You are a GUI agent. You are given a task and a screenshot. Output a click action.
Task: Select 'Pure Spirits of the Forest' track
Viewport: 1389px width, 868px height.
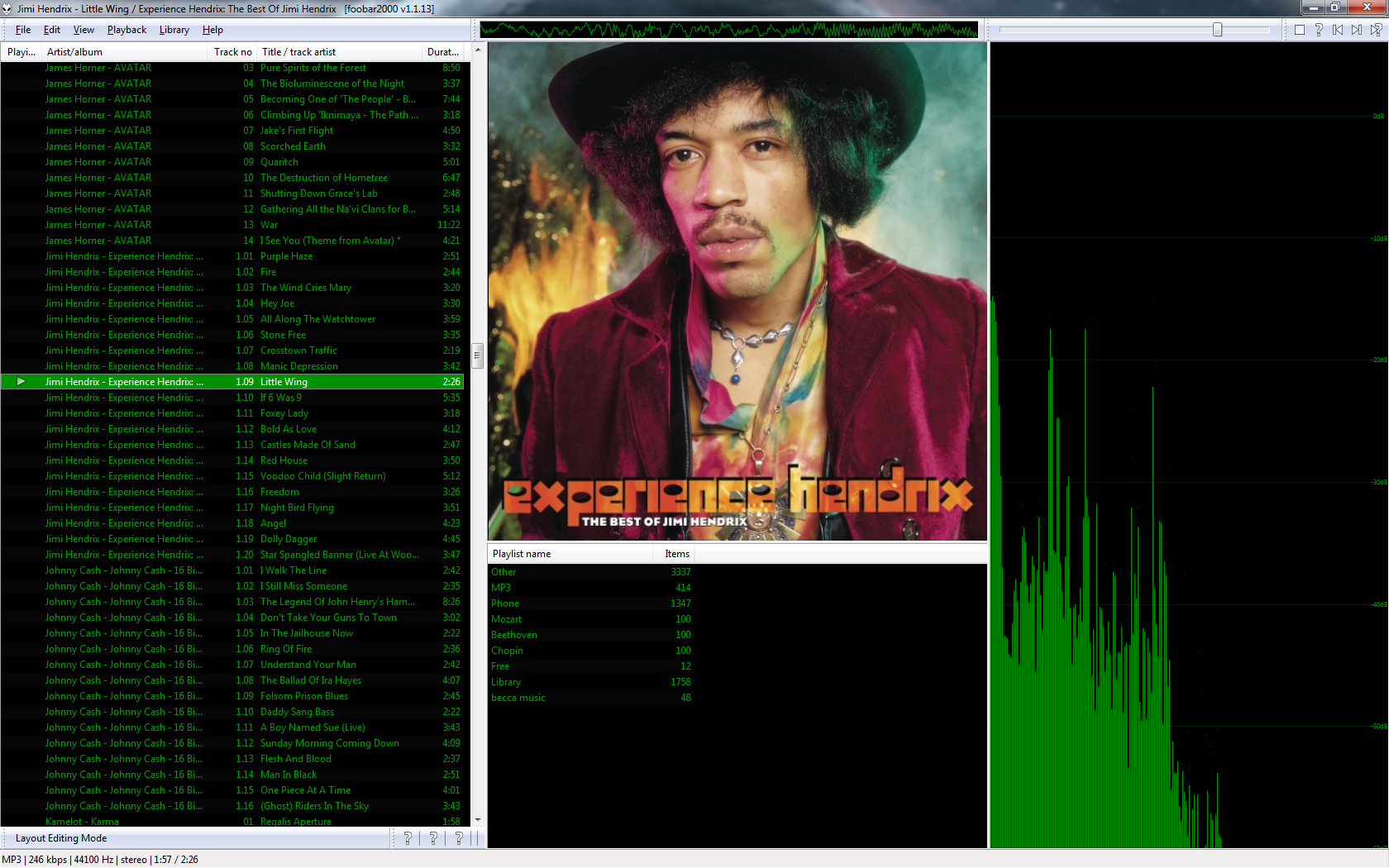[232, 68]
